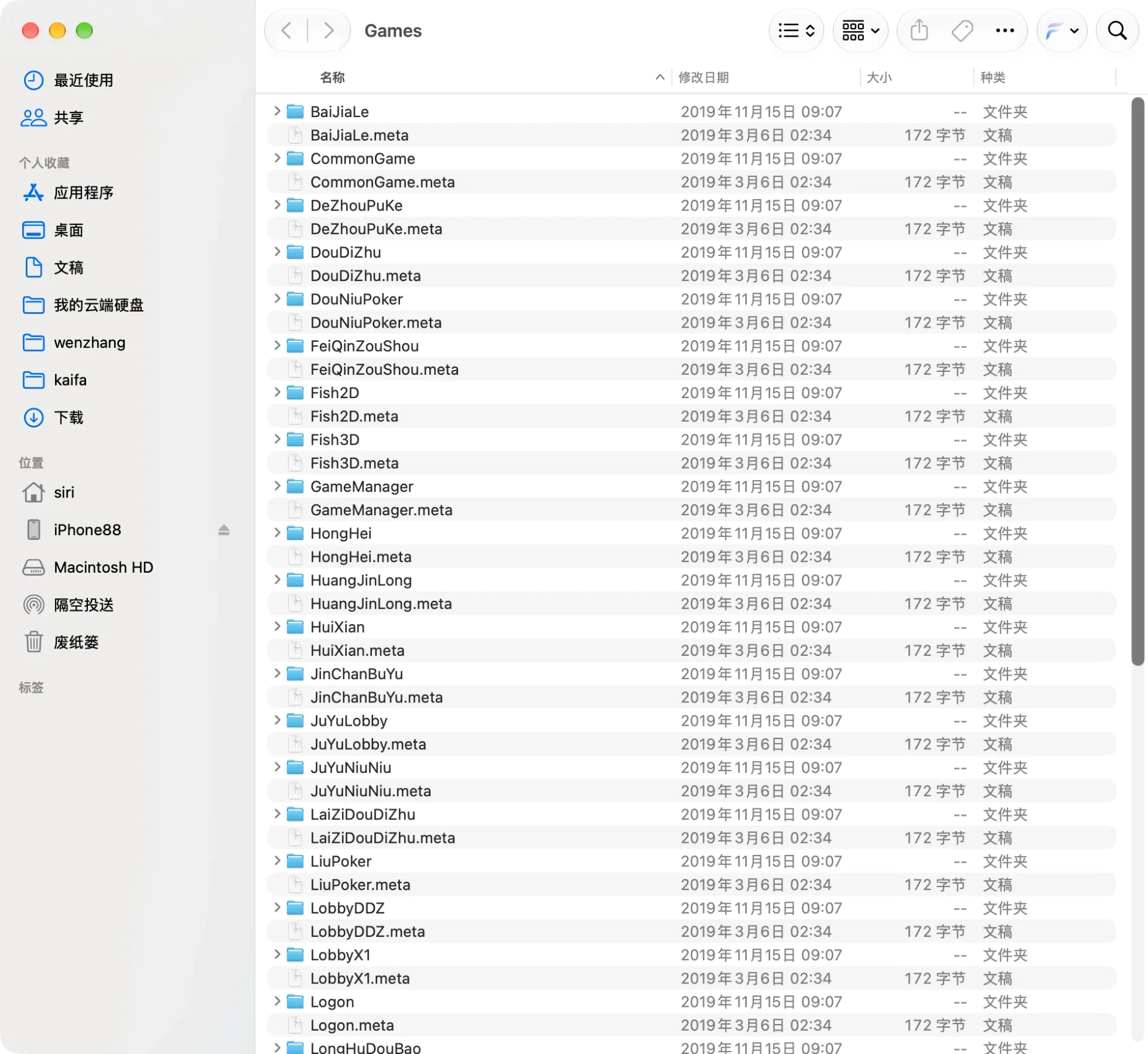Sort by the 大小 column header
Screen dimensions: 1148x1054
point(879,78)
